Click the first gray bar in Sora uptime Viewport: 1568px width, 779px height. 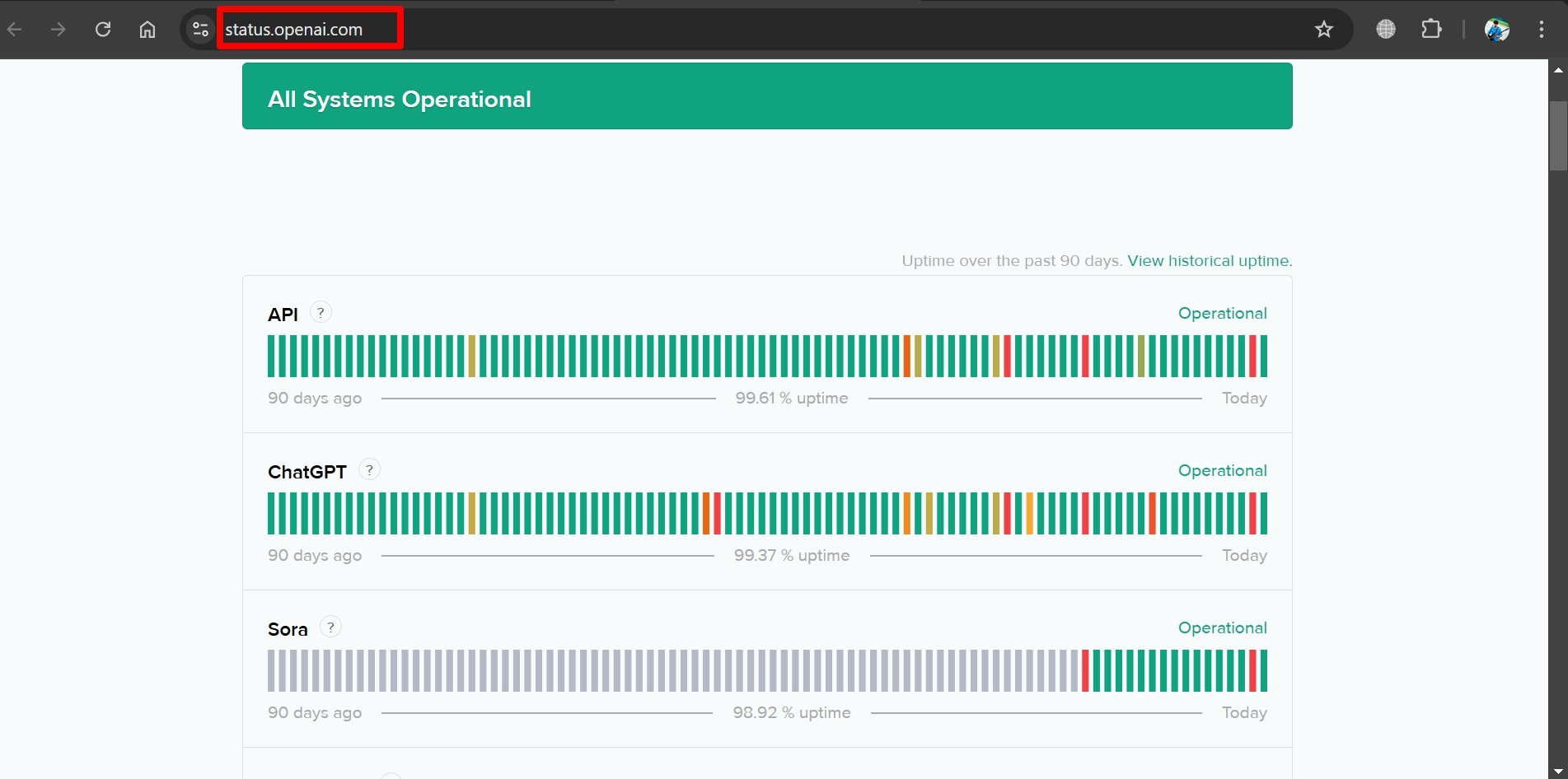(271, 670)
